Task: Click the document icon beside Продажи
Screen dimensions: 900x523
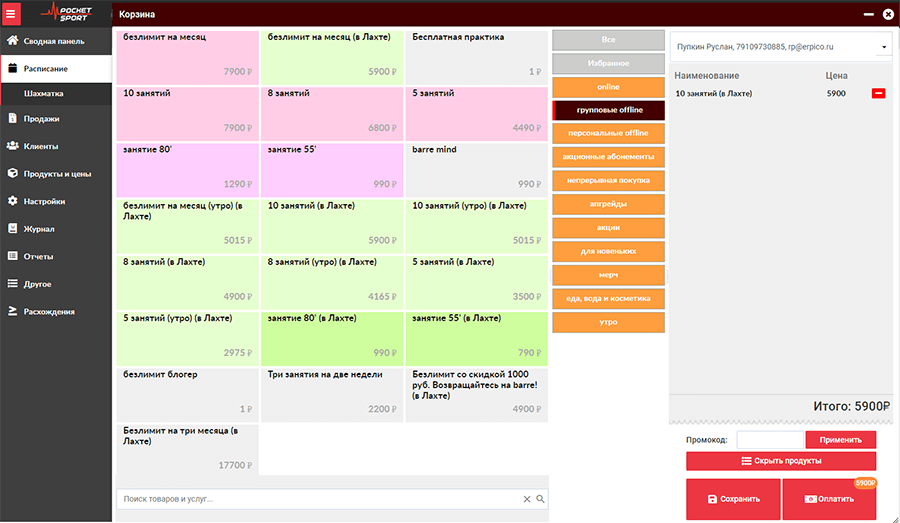Action: tap(13, 118)
